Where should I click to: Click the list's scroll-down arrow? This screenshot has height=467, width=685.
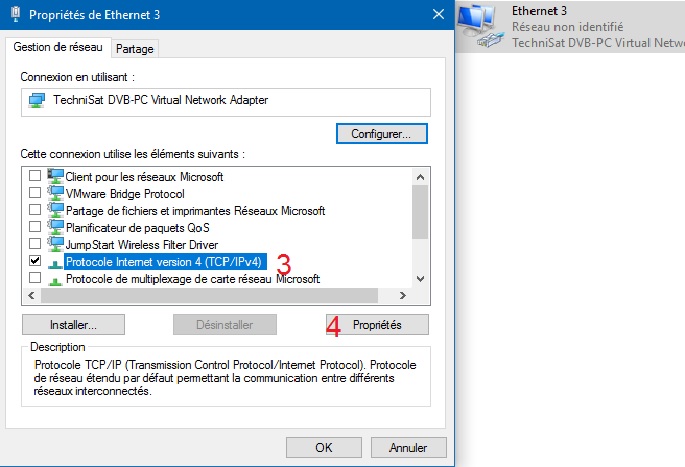[x=420, y=279]
